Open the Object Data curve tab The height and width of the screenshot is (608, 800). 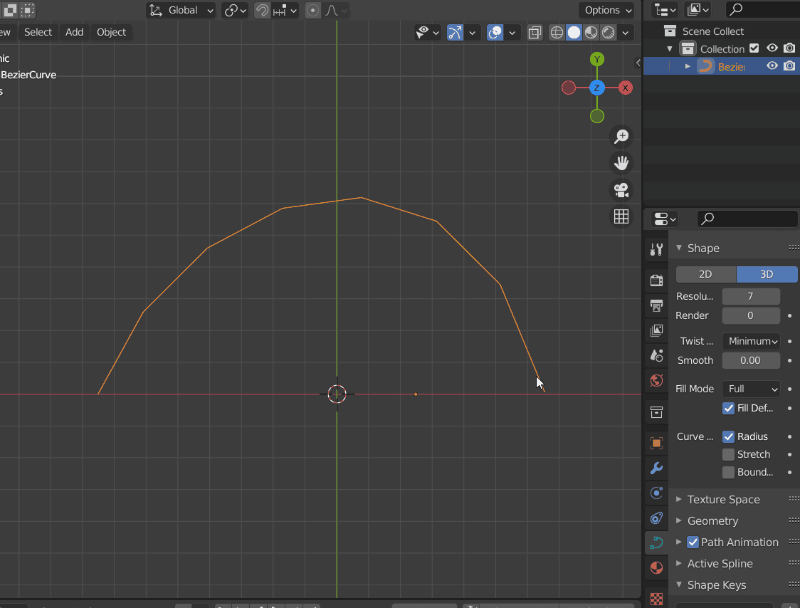657,543
